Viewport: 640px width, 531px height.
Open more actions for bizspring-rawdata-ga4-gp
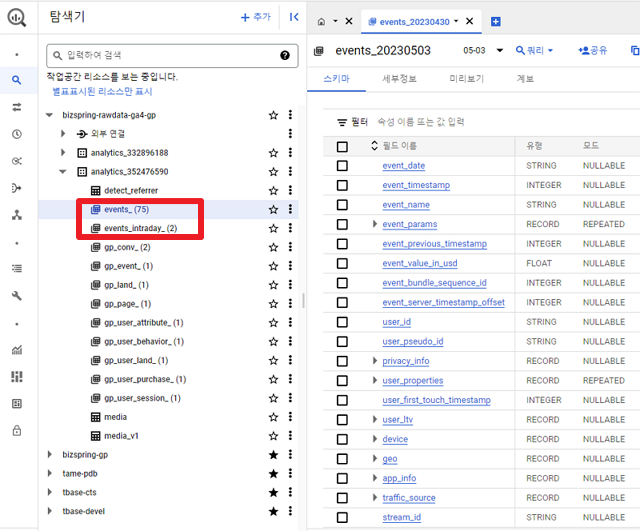(x=290, y=115)
